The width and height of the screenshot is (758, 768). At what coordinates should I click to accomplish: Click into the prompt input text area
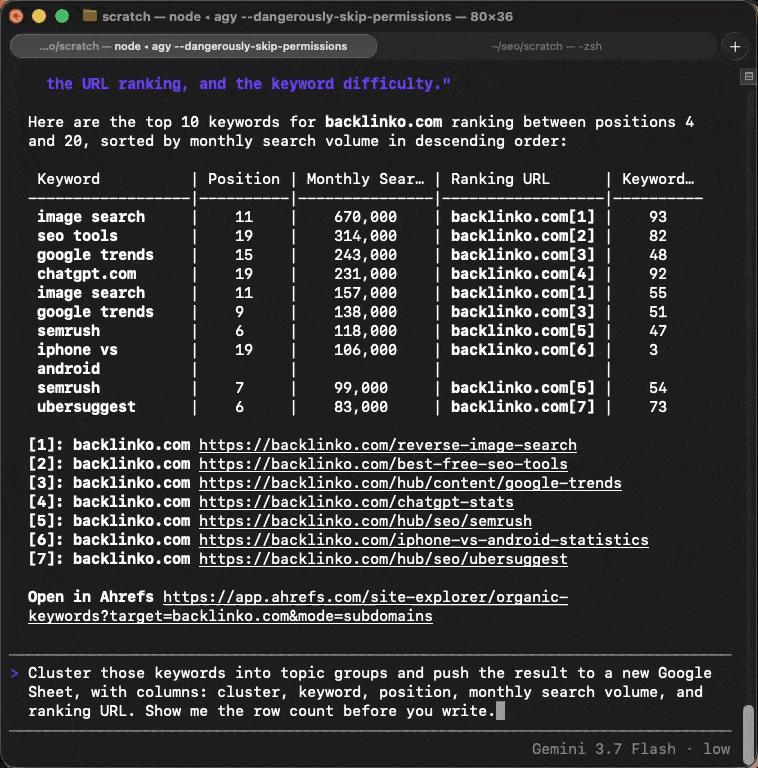(370, 692)
